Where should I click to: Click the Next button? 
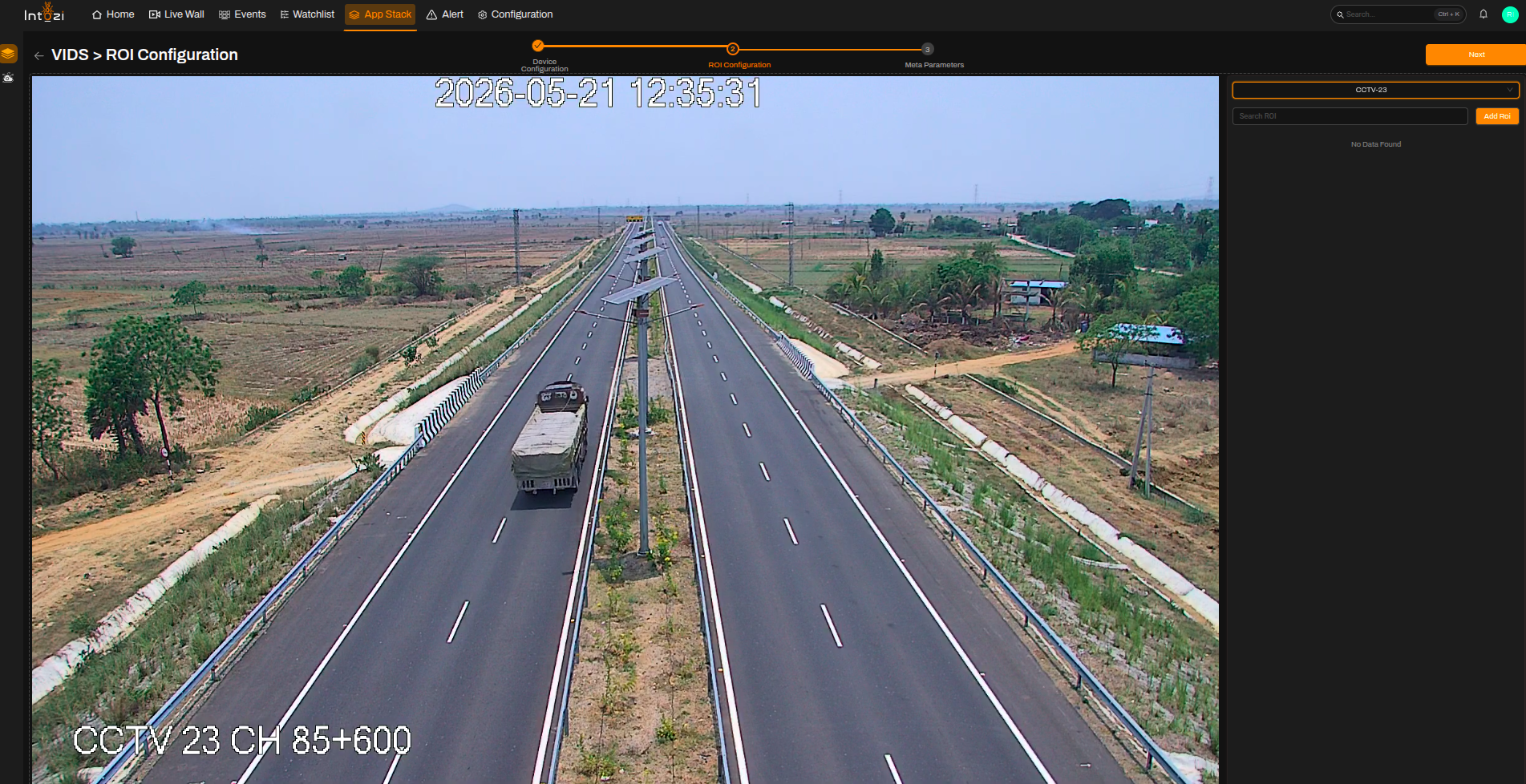coord(1475,55)
